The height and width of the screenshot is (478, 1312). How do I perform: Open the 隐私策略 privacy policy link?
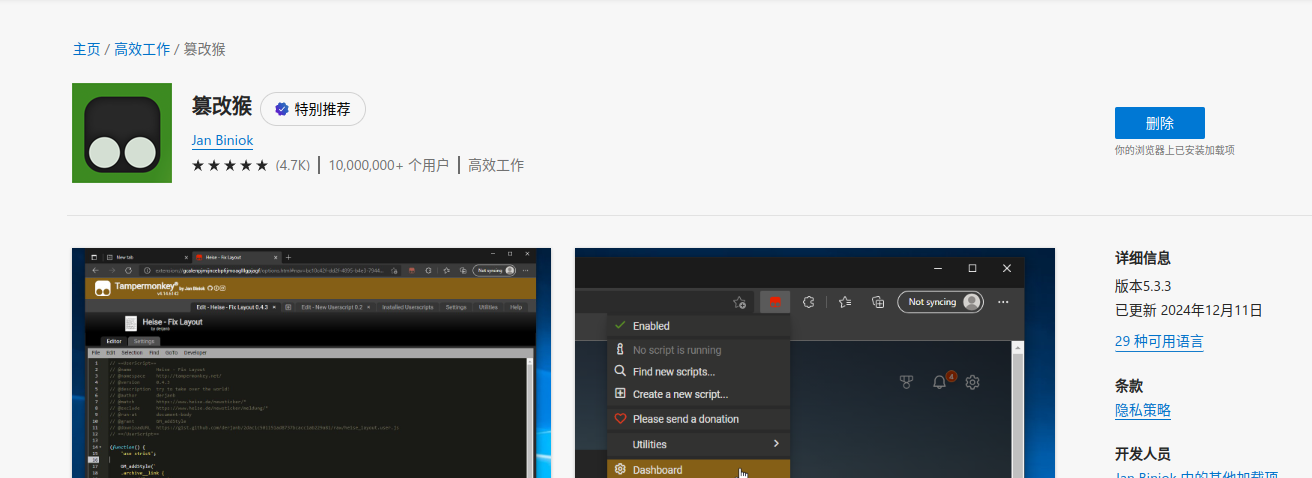point(1143,410)
